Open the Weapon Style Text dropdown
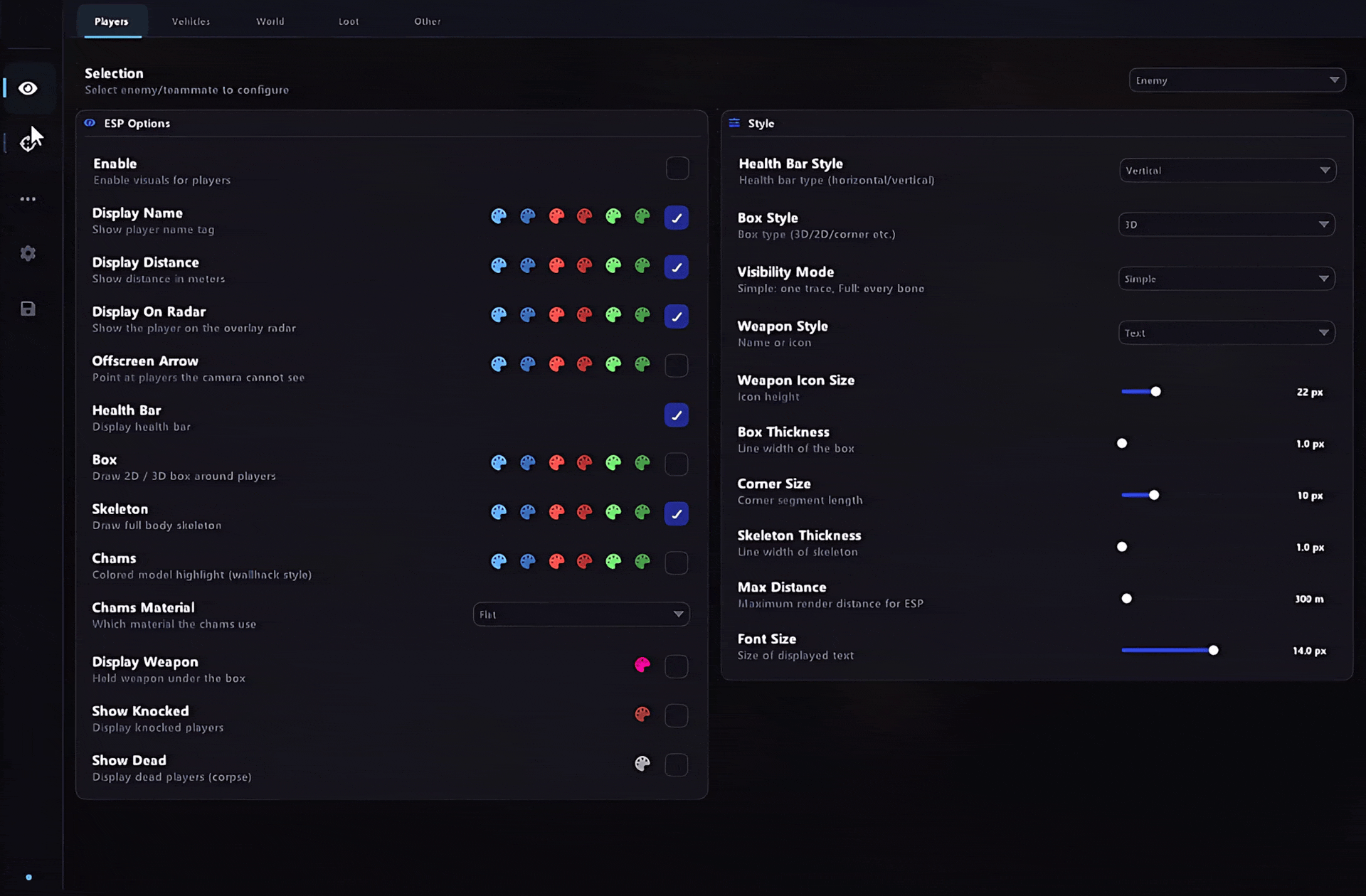1366x896 pixels. 1227,333
